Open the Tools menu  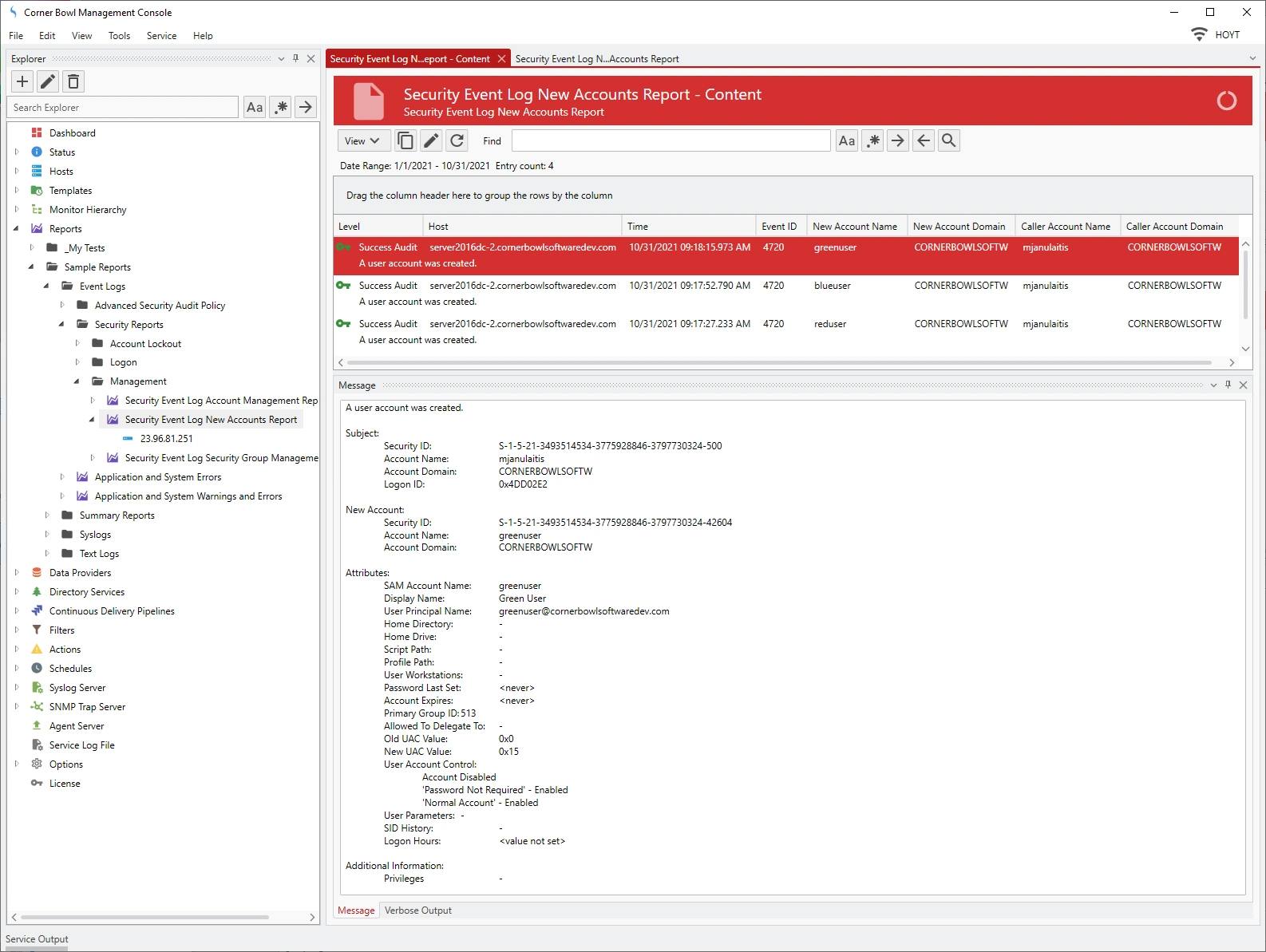pyautogui.click(x=119, y=36)
